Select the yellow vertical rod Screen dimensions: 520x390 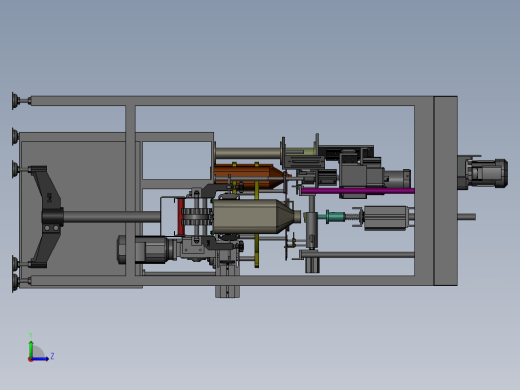pyautogui.click(x=257, y=224)
